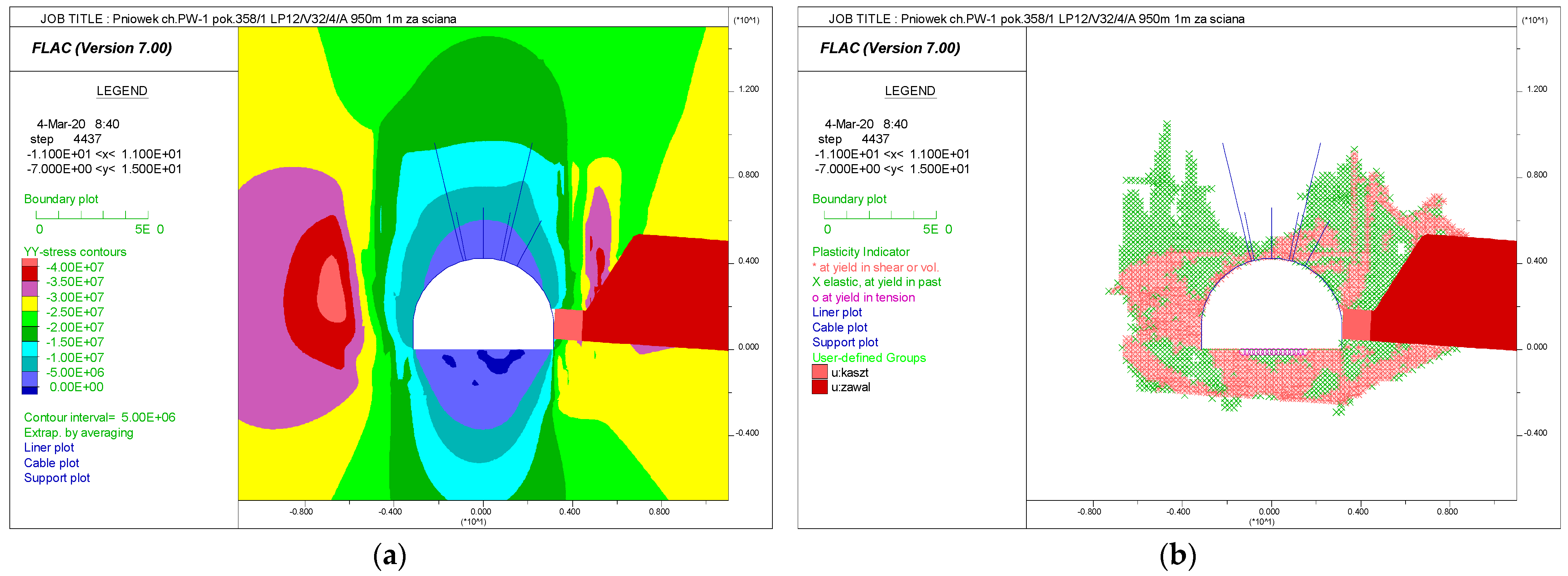Expand the User-defined Groups list
The image size is (1568, 576).
pyautogui.click(x=869, y=358)
